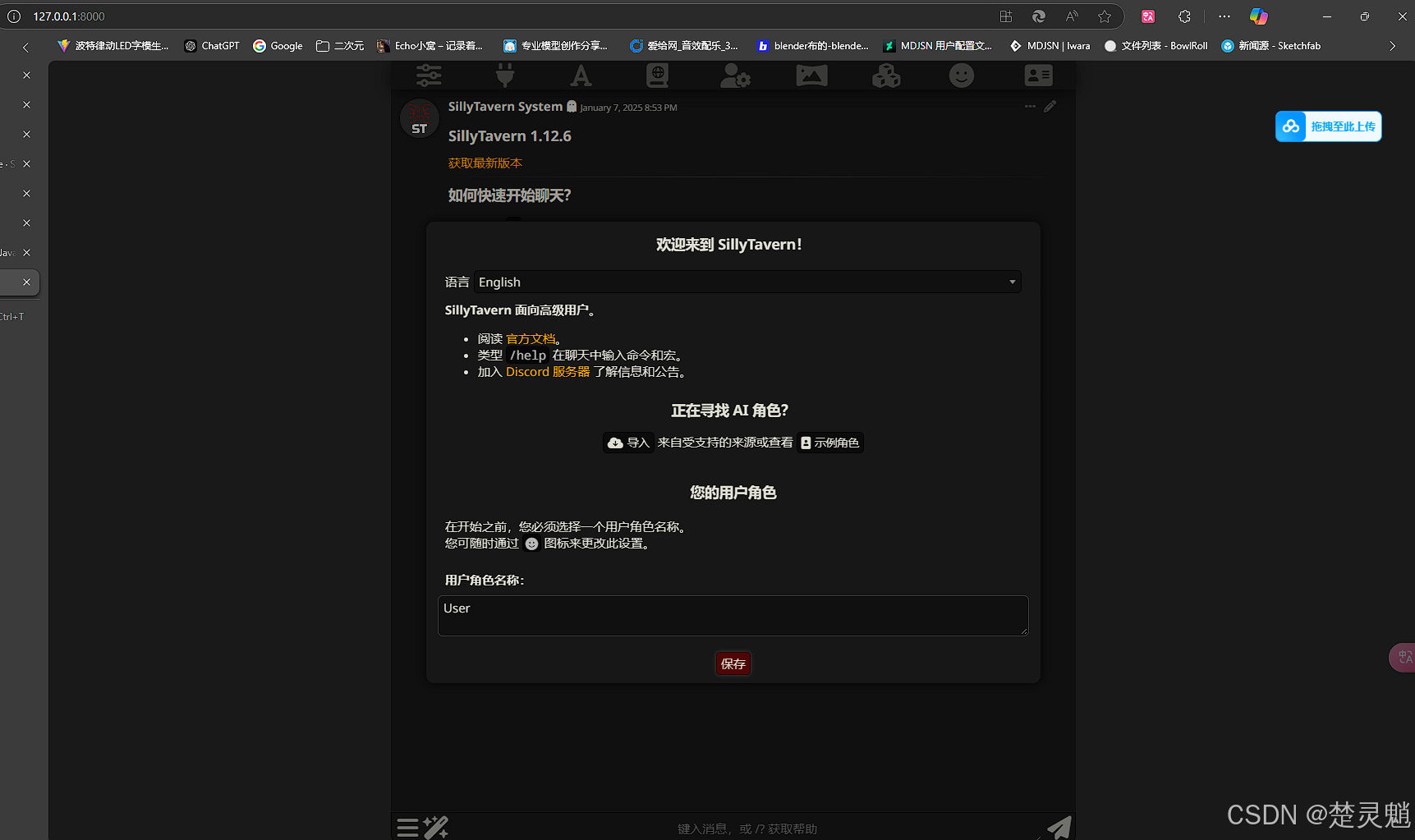
Task: Click 获取最新版本 link
Action: click(x=485, y=163)
